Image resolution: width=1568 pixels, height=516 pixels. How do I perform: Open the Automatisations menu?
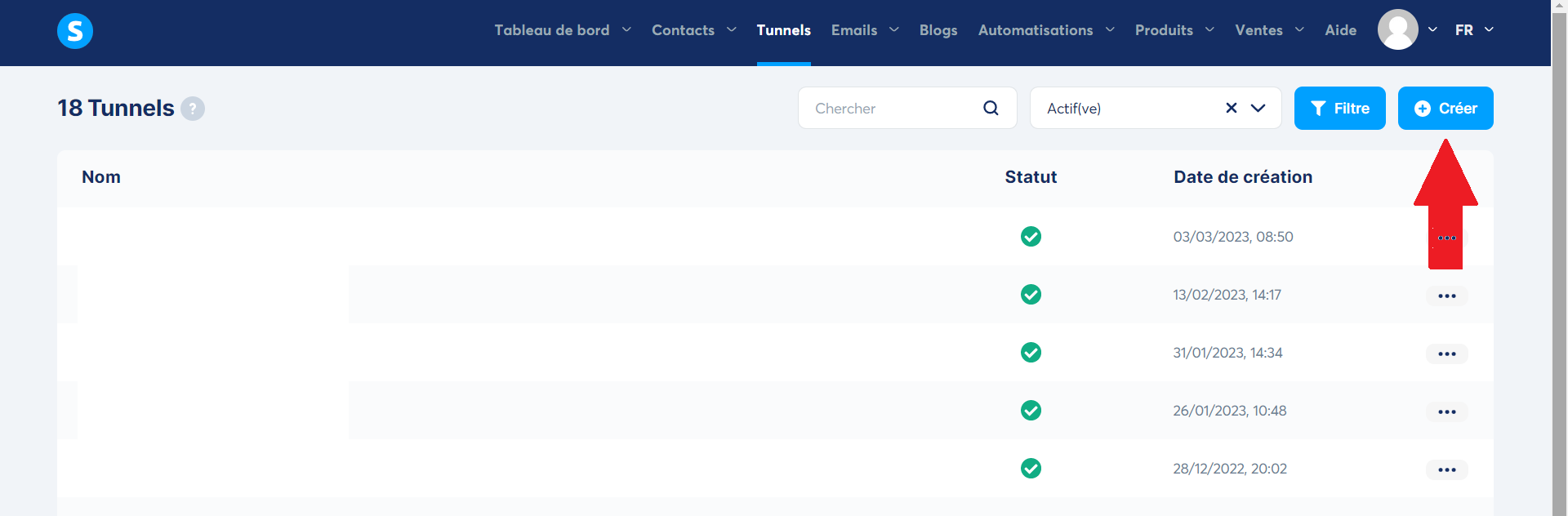tap(1036, 30)
